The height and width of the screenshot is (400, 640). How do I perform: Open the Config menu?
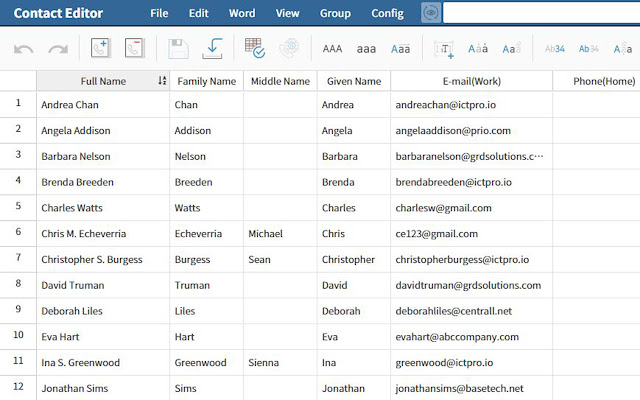point(387,14)
